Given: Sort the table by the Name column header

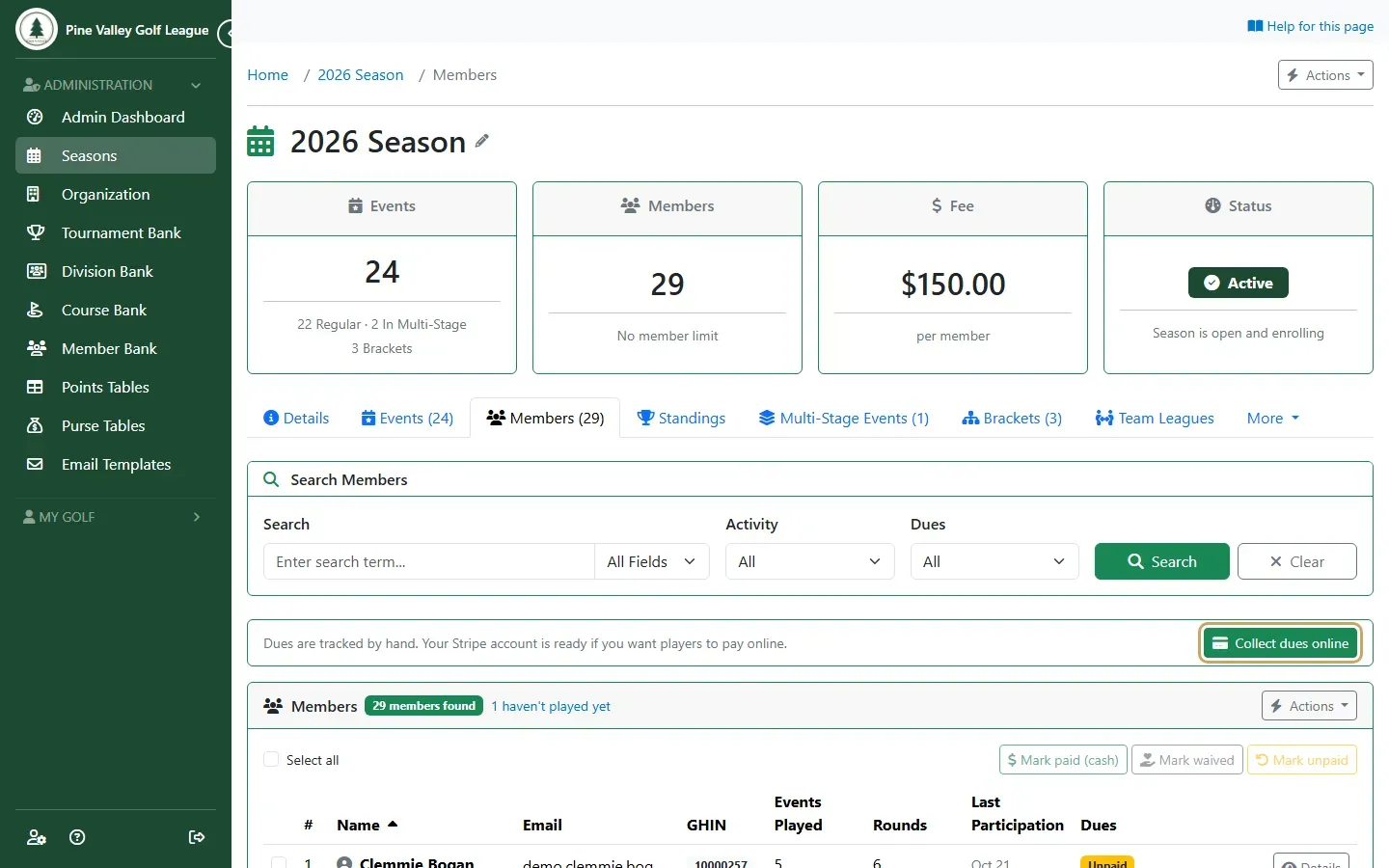Looking at the screenshot, I should click(367, 825).
